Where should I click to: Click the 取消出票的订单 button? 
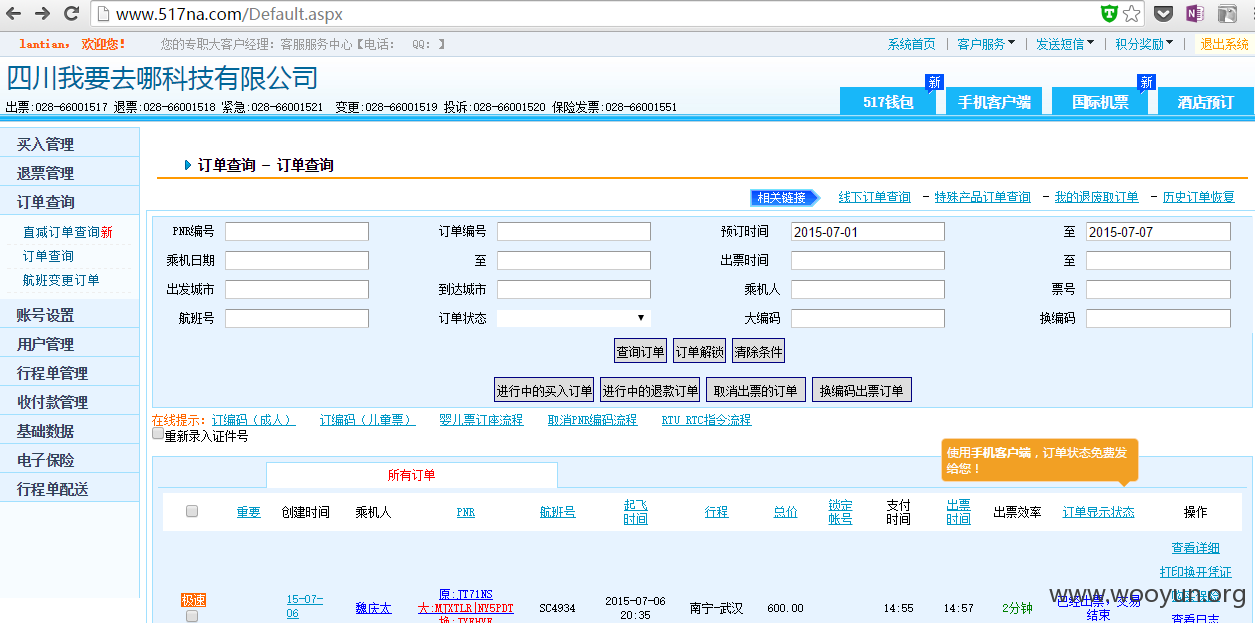756,390
